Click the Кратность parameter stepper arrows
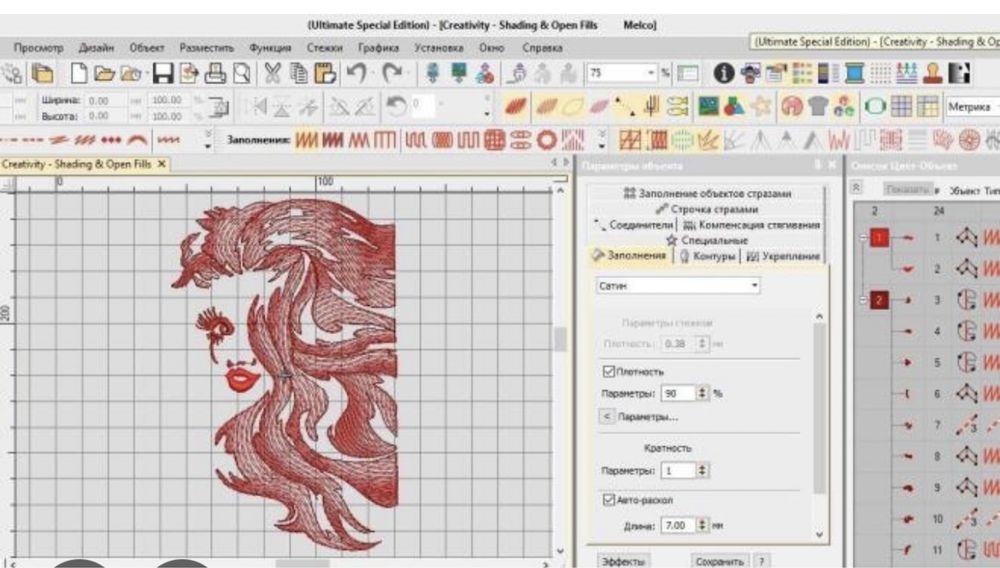The image size is (1000, 568). [x=702, y=470]
